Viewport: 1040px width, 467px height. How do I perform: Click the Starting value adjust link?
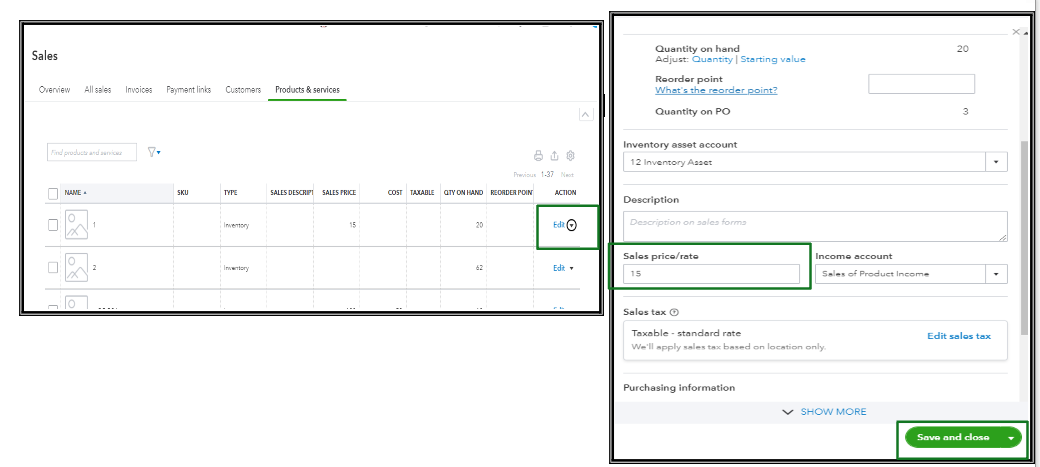[773, 59]
